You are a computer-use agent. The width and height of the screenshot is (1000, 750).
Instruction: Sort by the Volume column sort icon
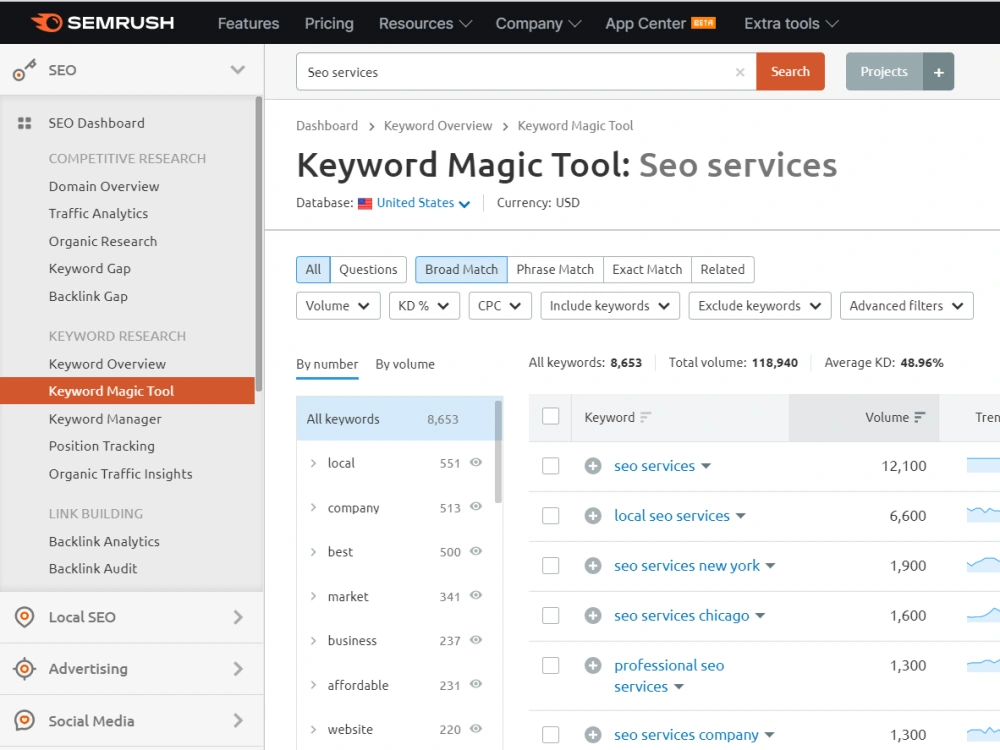(919, 418)
